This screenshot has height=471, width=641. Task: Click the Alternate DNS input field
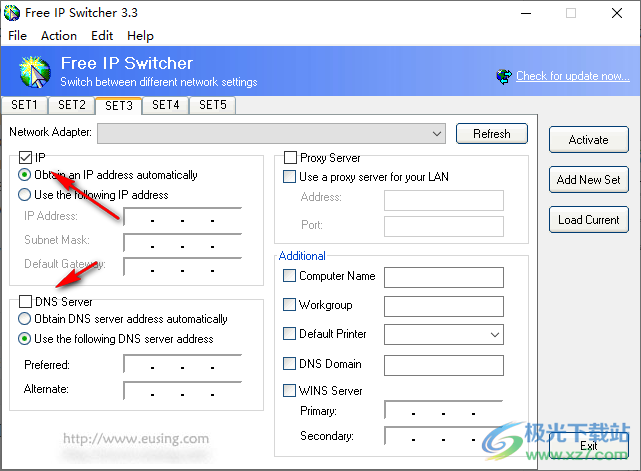click(183, 390)
